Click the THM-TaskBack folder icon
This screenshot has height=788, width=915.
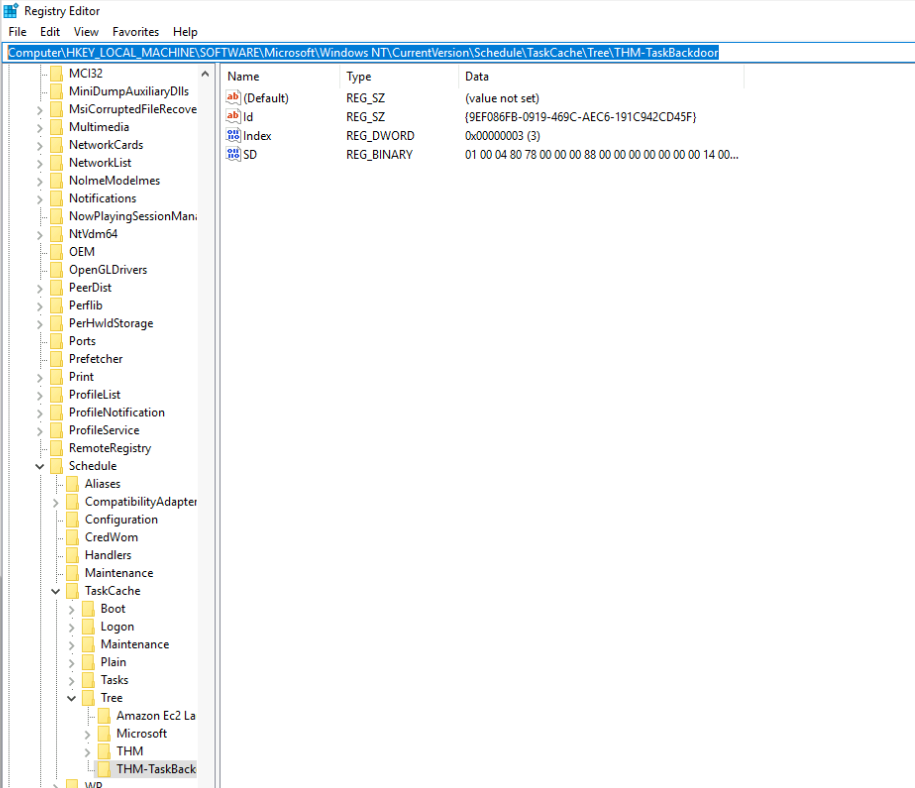[x=104, y=769]
